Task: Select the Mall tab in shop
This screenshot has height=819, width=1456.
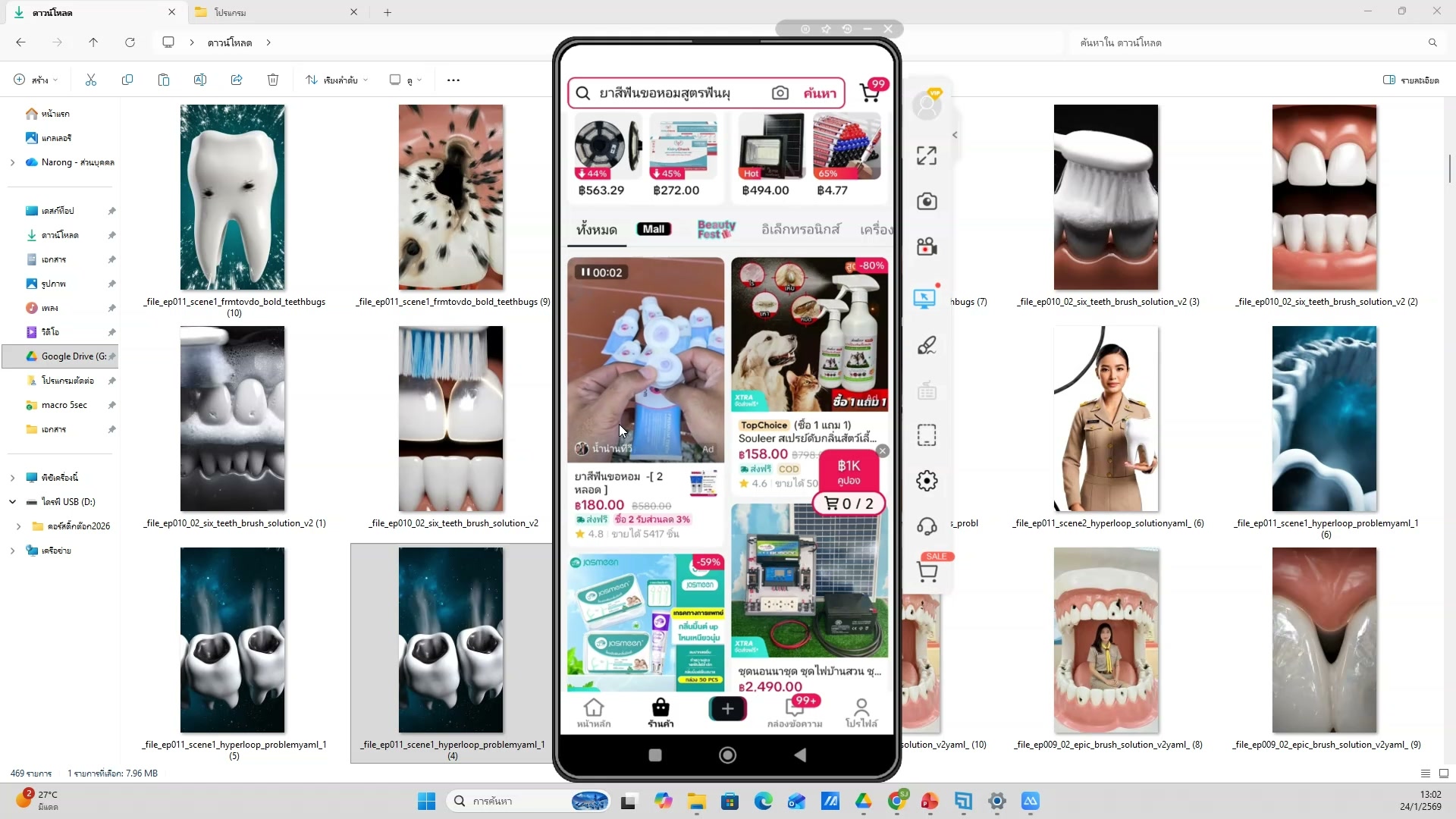Action: click(x=654, y=229)
